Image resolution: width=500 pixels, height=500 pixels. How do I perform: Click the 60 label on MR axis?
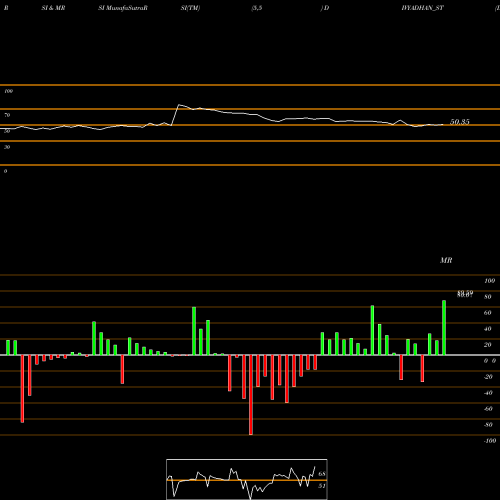pyautogui.click(x=488, y=313)
